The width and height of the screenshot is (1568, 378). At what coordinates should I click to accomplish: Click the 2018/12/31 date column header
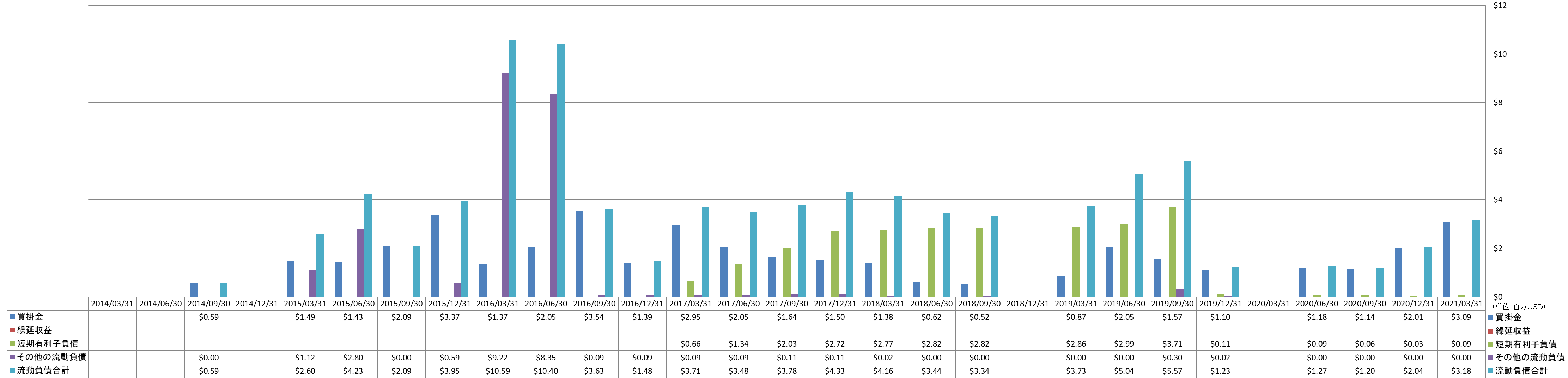coord(1027,304)
